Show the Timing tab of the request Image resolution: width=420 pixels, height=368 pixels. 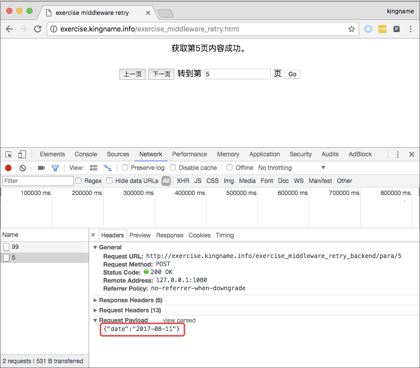tap(225, 235)
